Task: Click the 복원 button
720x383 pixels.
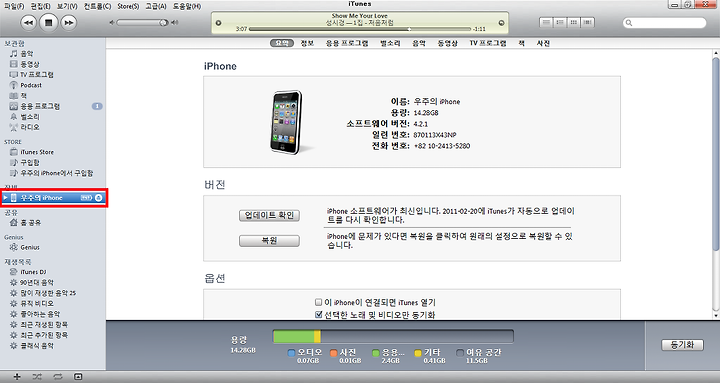Action: pos(270,241)
